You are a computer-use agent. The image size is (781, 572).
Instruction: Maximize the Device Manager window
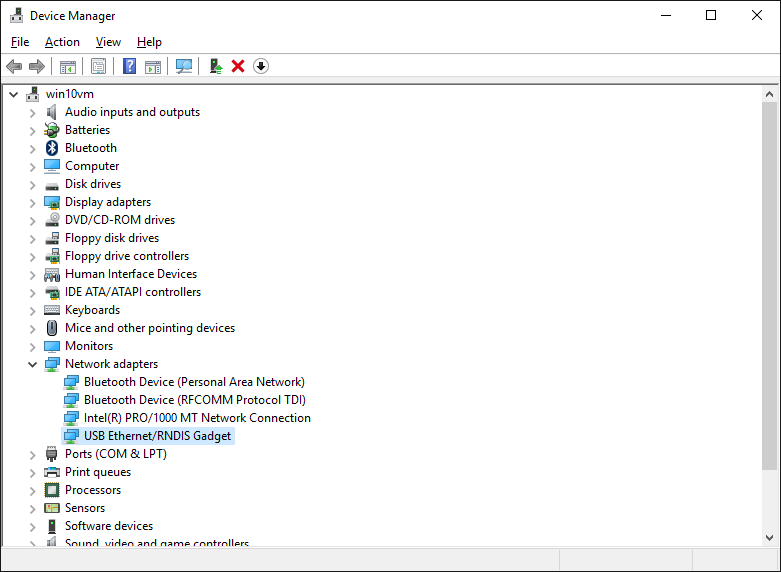711,15
